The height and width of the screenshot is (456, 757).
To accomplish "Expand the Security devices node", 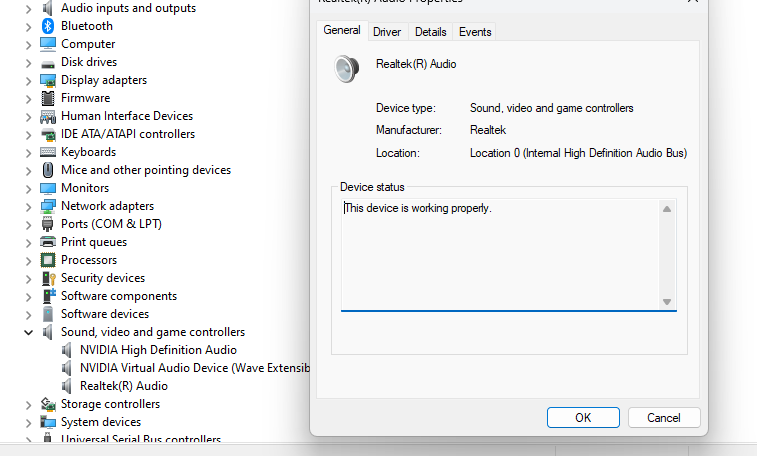I will point(28,279).
